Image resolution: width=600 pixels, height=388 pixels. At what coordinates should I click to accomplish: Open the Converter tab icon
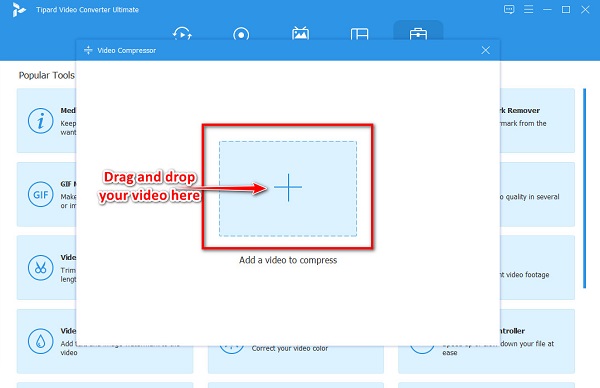click(x=182, y=34)
